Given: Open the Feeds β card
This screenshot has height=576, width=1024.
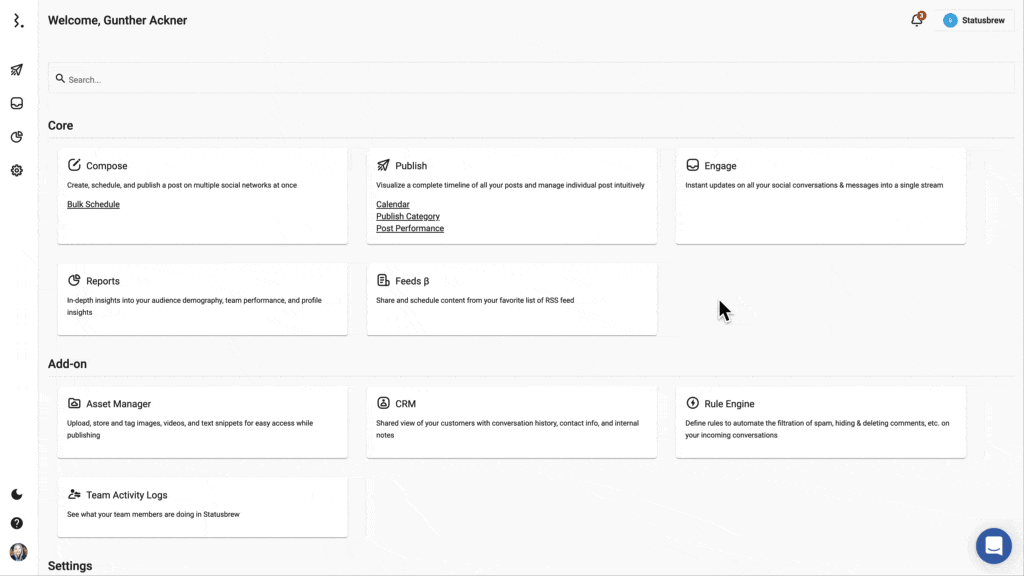Looking at the screenshot, I should click(511, 298).
